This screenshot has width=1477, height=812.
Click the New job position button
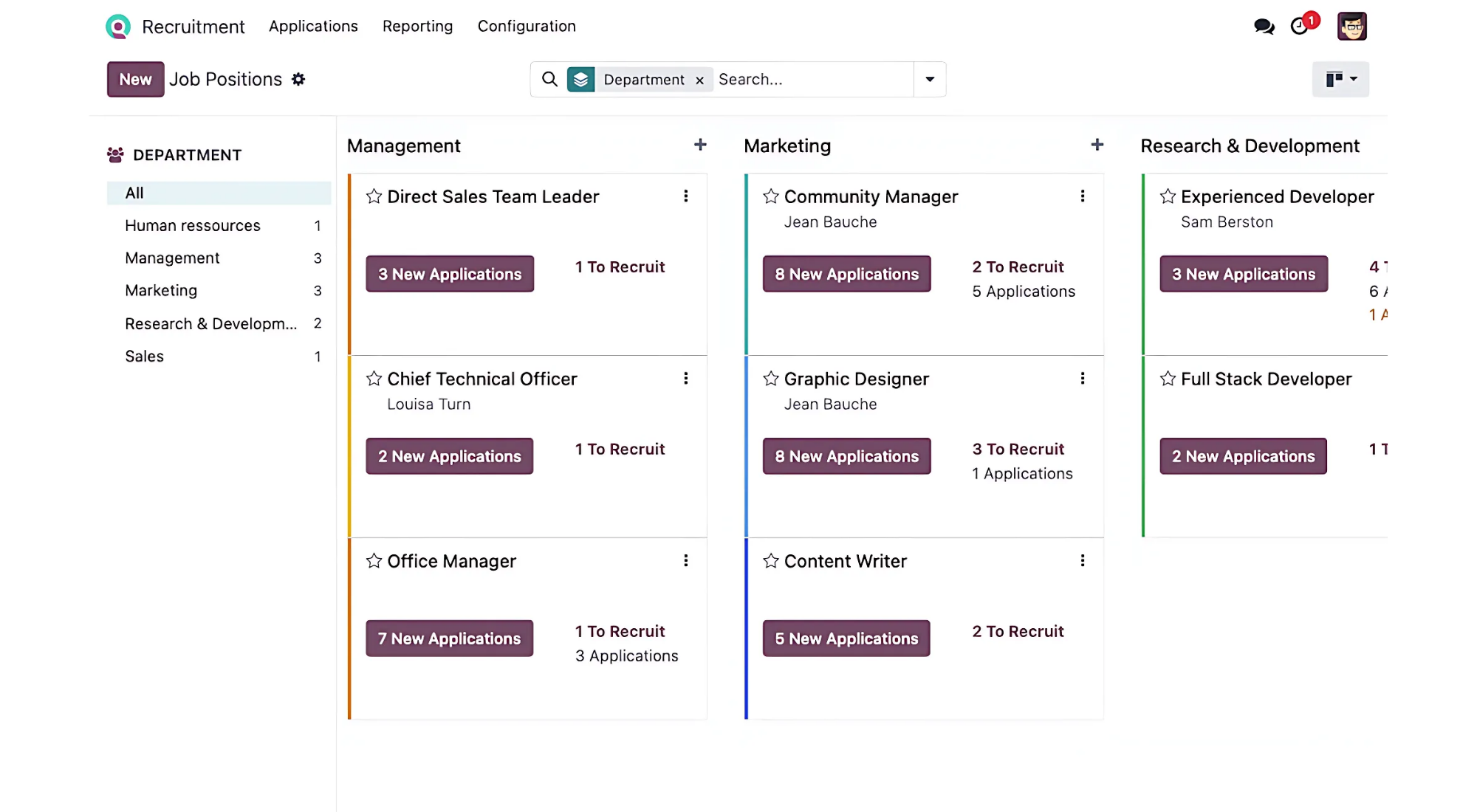[x=135, y=79]
